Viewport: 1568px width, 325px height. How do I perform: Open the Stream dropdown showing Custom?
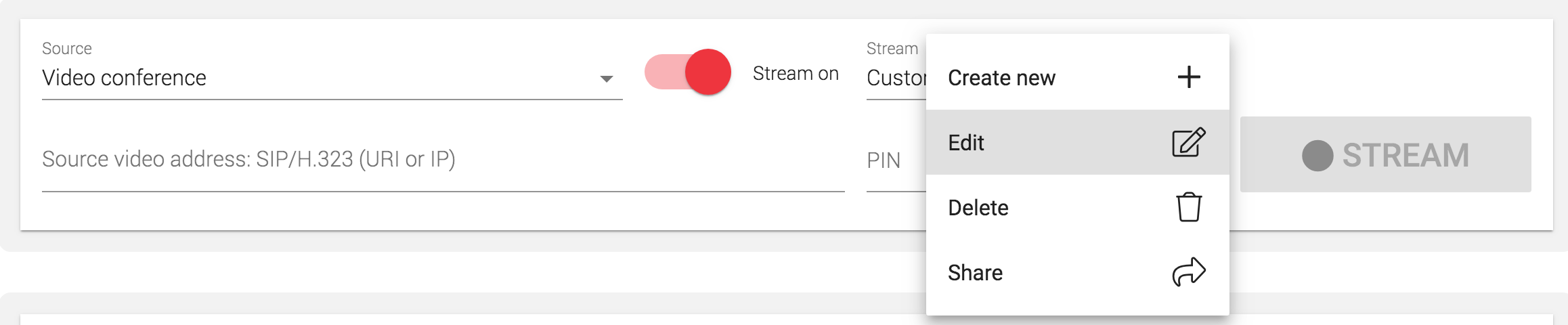(896, 78)
